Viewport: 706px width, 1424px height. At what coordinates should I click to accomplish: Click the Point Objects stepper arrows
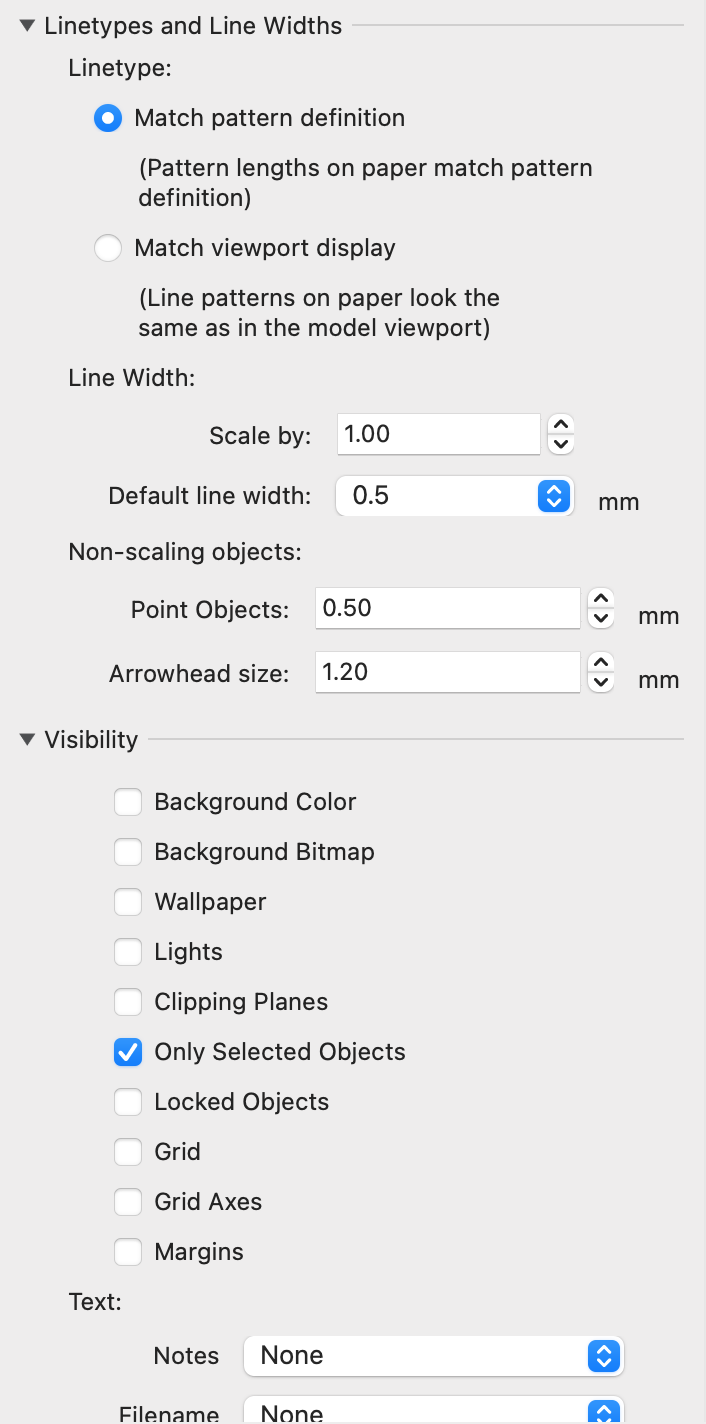[600, 608]
